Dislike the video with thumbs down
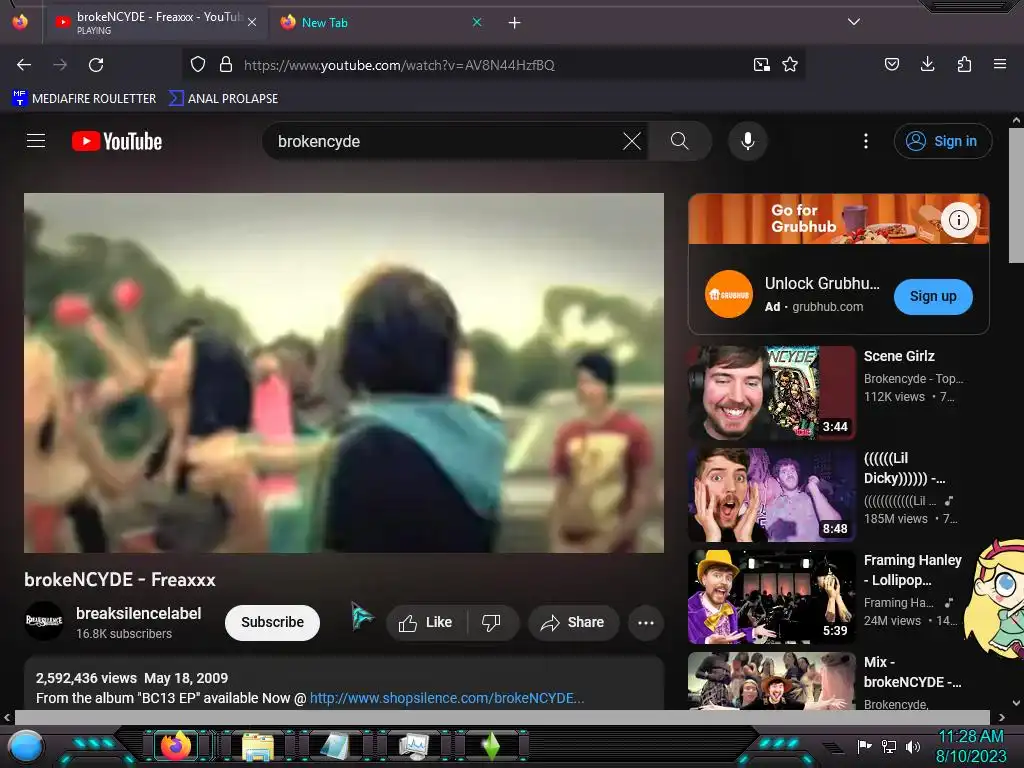Image resolution: width=1024 pixels, height=768 pixels. point(491,622)
